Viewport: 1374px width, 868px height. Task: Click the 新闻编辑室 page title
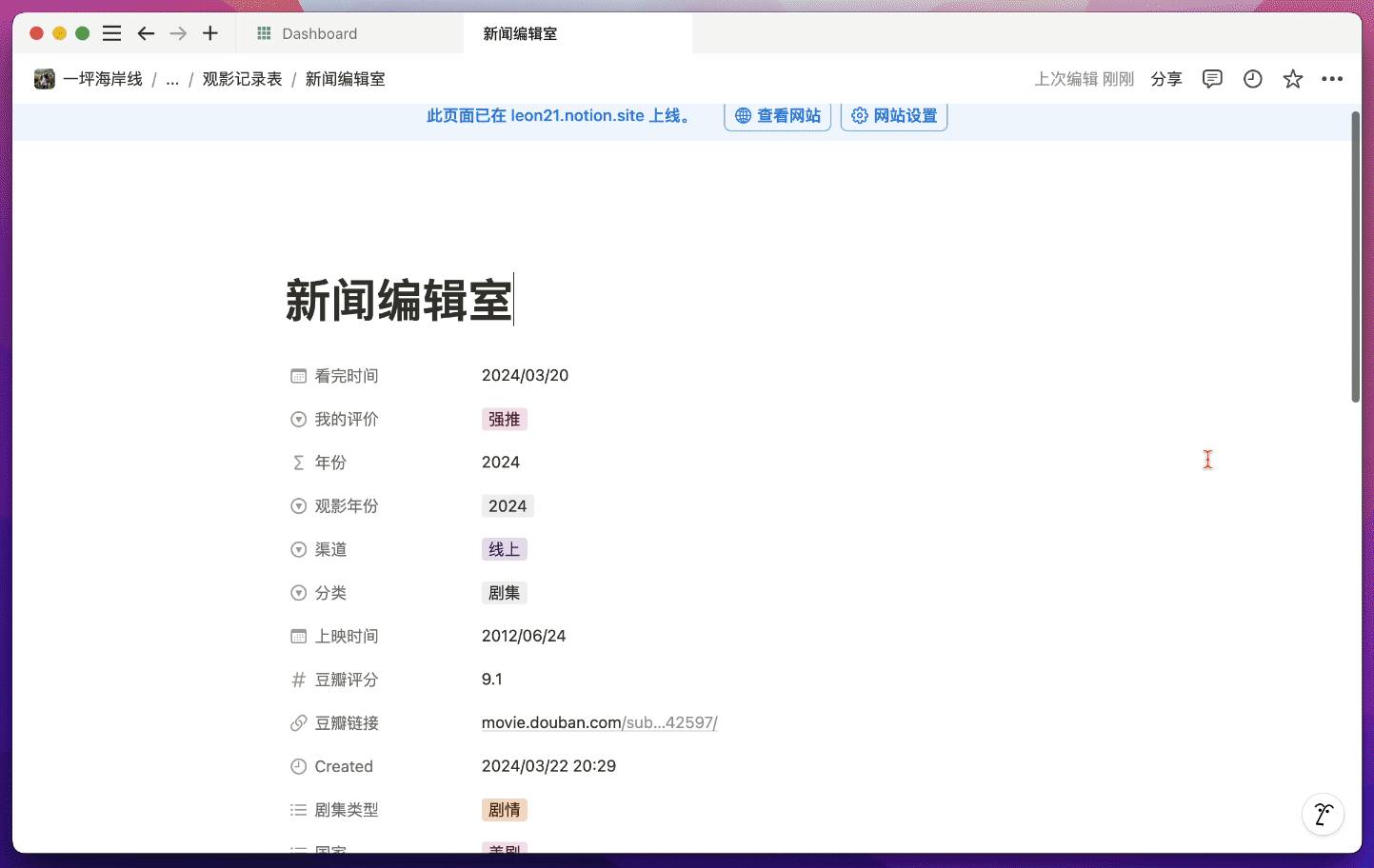click(399, 300)
